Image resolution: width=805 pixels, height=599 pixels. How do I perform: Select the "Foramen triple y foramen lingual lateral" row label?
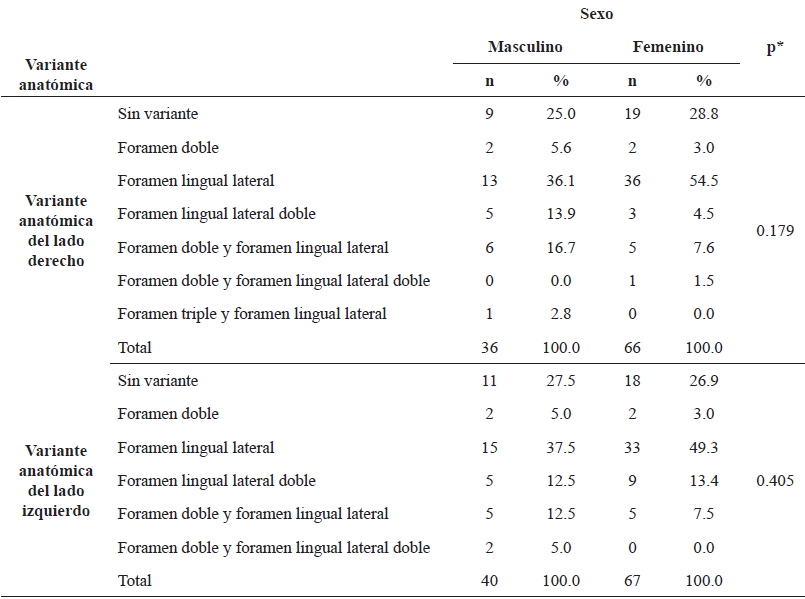pos(252,314)
